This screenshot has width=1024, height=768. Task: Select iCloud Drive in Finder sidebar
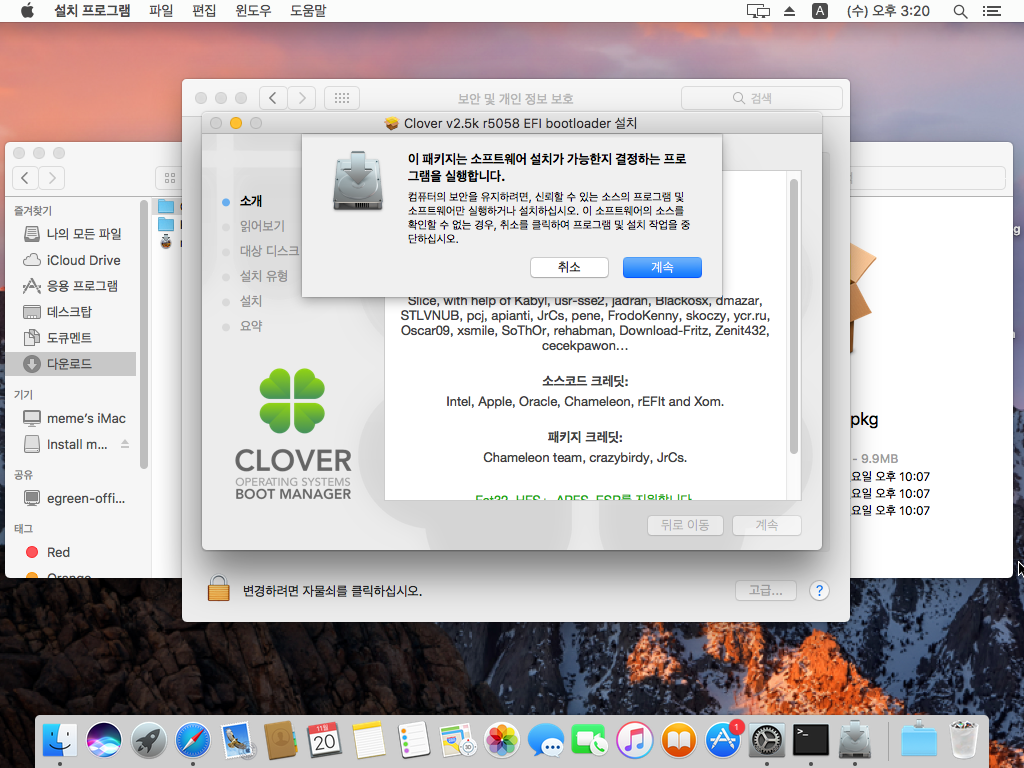pos(72,260)
